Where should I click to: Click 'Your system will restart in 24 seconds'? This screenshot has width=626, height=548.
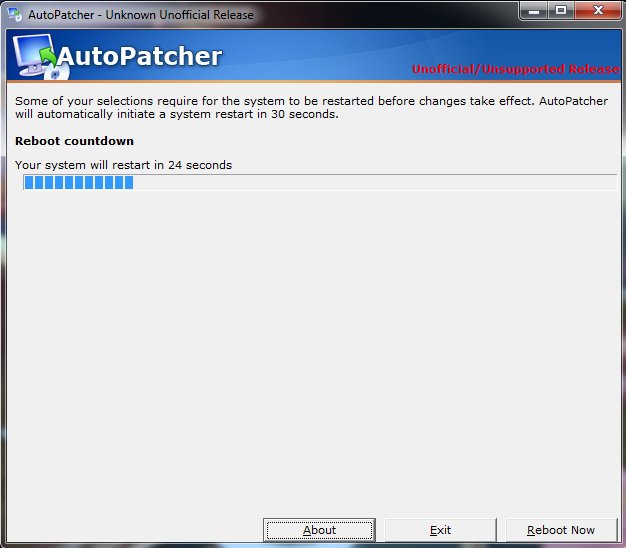pos(123,165)
